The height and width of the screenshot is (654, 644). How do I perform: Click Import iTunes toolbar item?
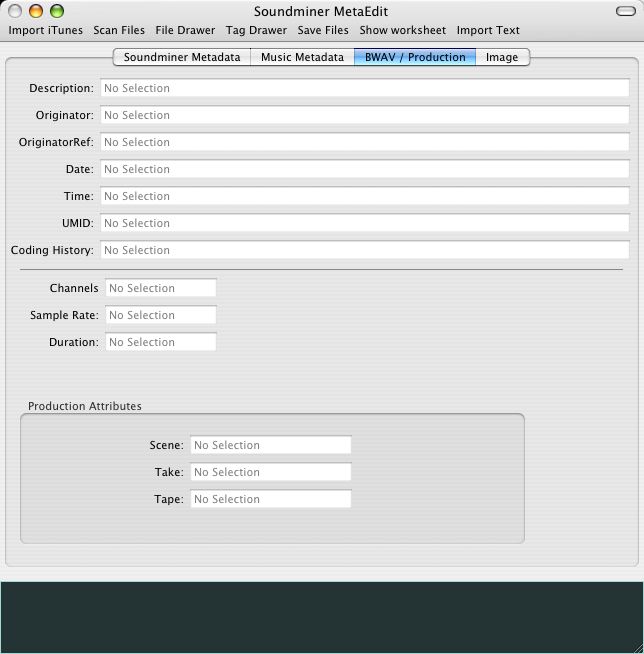pyautogui.click(x=46, y=30)
